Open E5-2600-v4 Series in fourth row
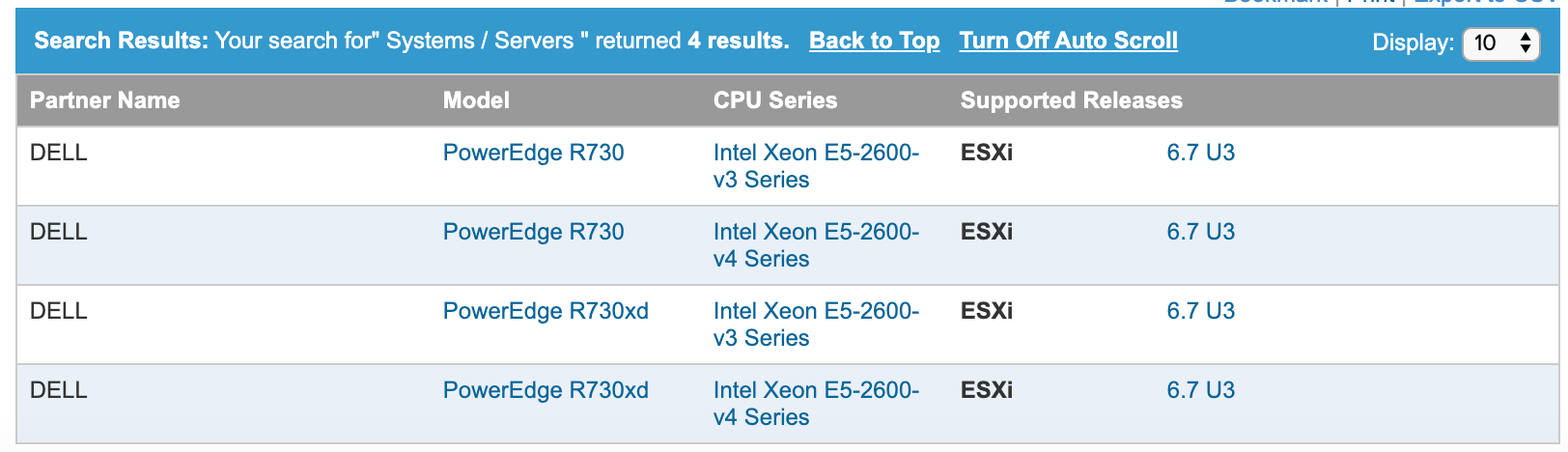 tap(816, 404)
